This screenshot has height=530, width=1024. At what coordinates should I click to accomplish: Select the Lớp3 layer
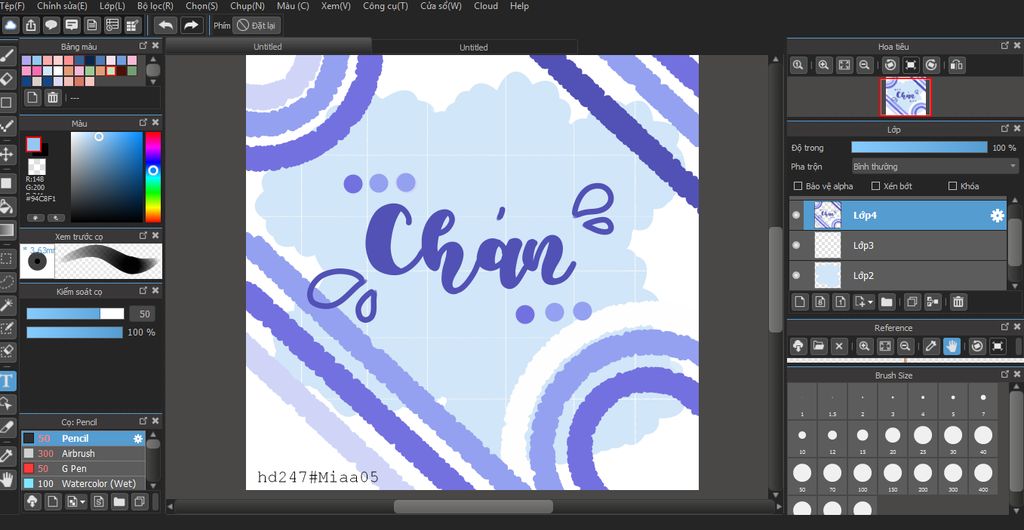coord(898,245)
